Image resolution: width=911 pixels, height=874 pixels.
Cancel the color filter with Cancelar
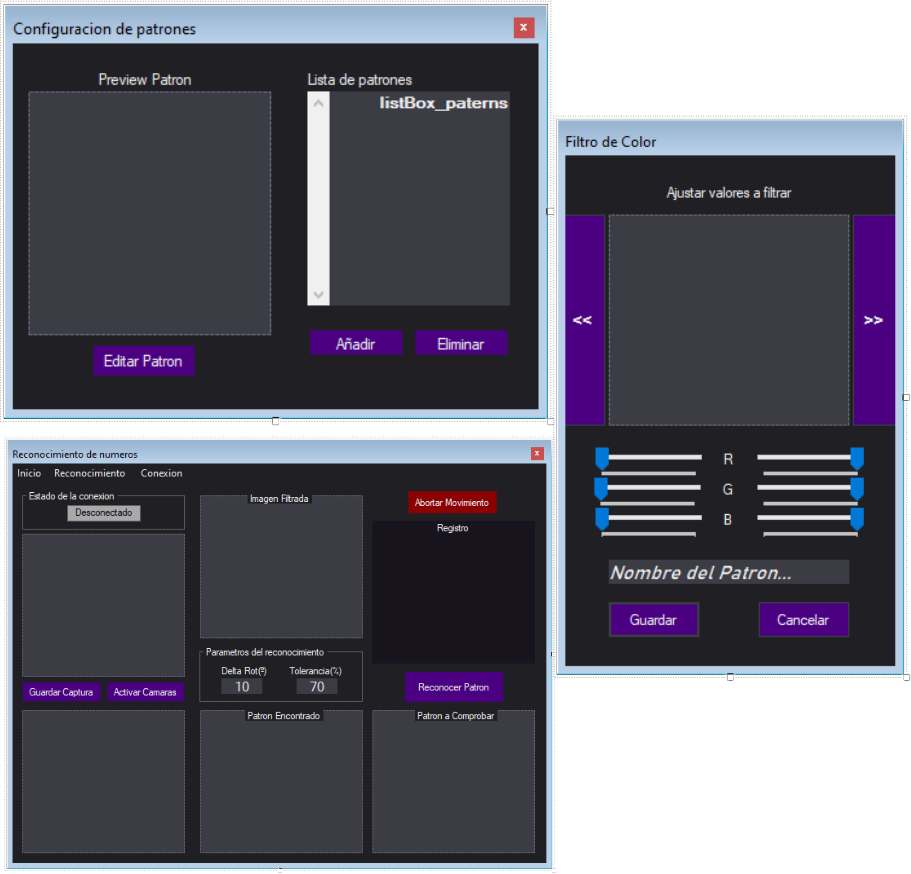804,620
